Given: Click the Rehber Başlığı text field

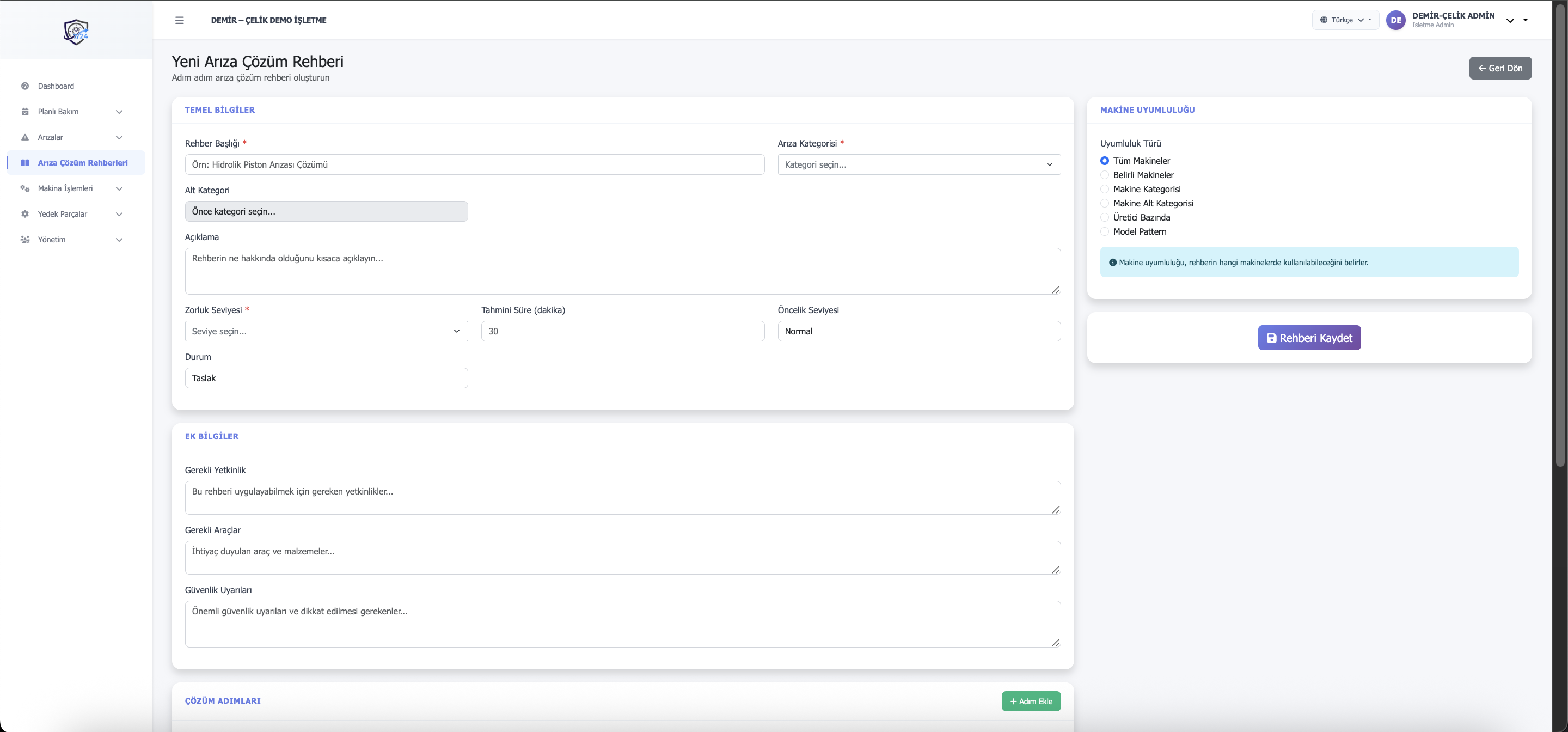Looking at the screenshot, I should (474, 164).
